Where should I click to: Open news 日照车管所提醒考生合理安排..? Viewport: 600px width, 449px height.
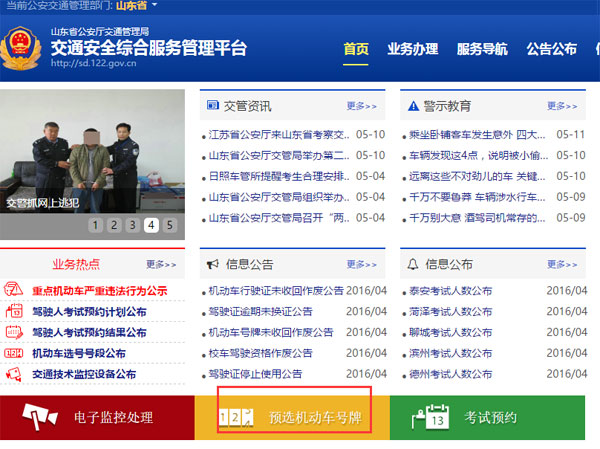tap(279, 176)
